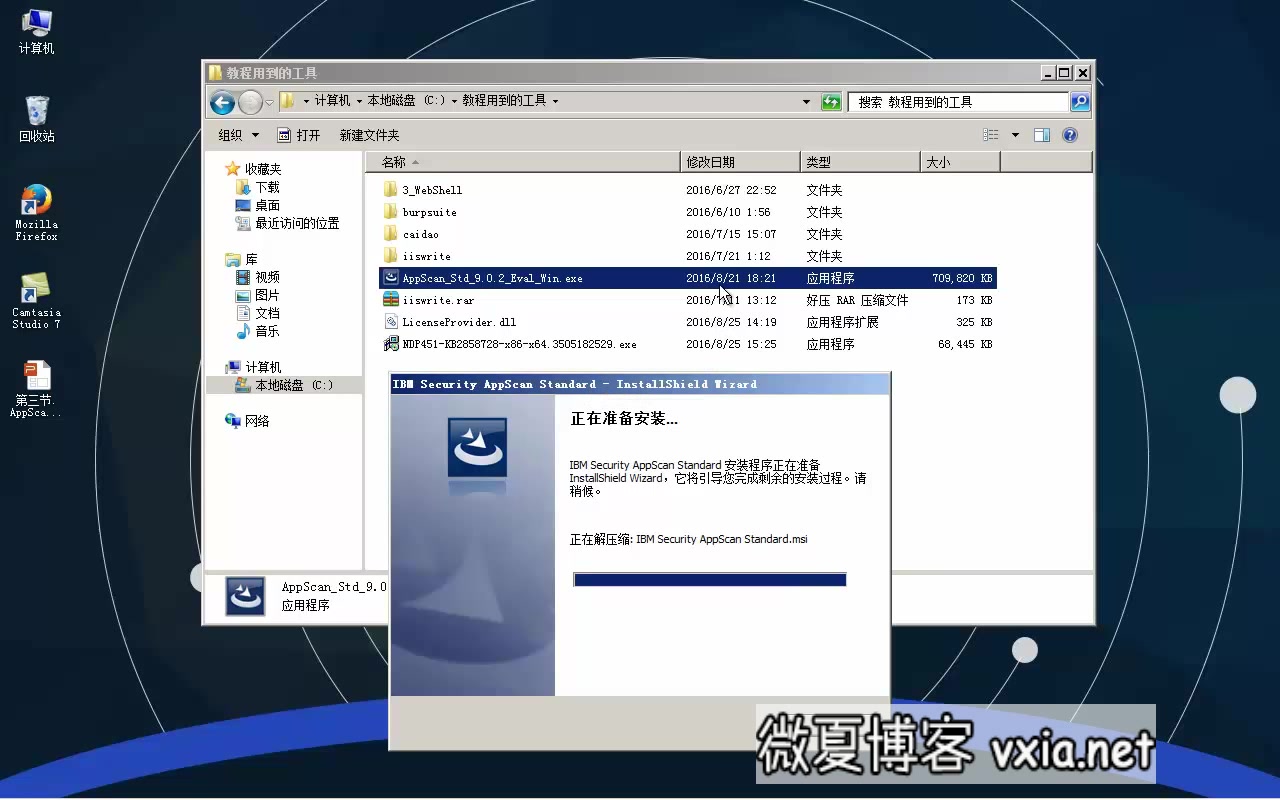Screen dimensions: 1280x800
Task: Open the 视频 library
Action: click(x=267, y=277)
